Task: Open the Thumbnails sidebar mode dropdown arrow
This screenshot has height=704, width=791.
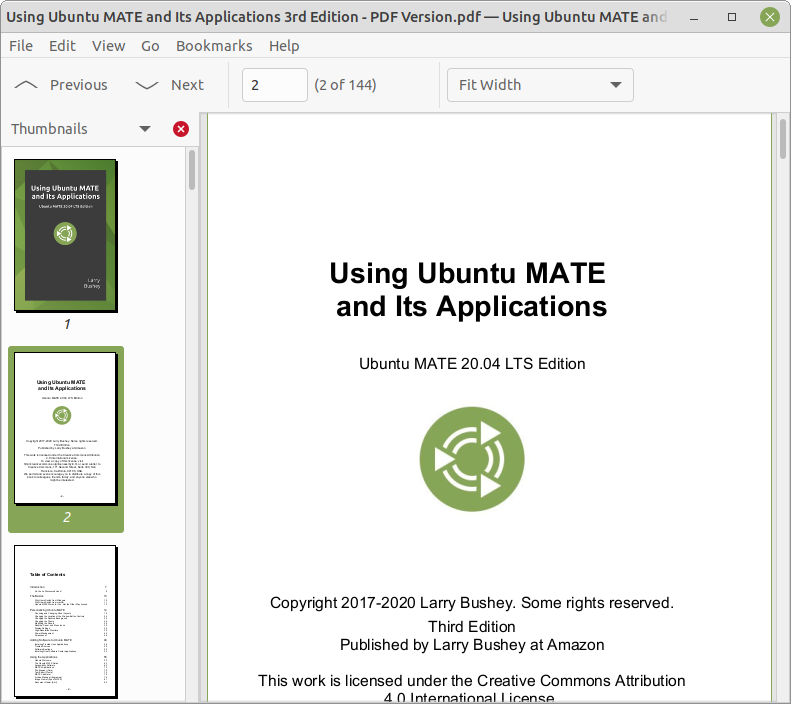Action: click(x=145, y=129)
